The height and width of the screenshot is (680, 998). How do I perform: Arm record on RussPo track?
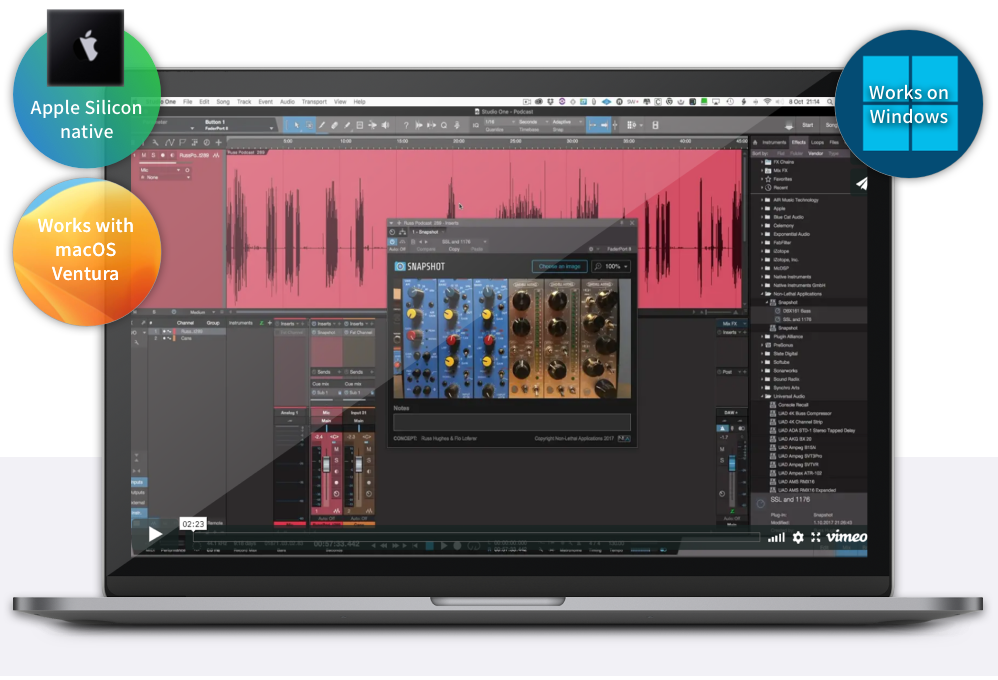click(x=163, y=155)
